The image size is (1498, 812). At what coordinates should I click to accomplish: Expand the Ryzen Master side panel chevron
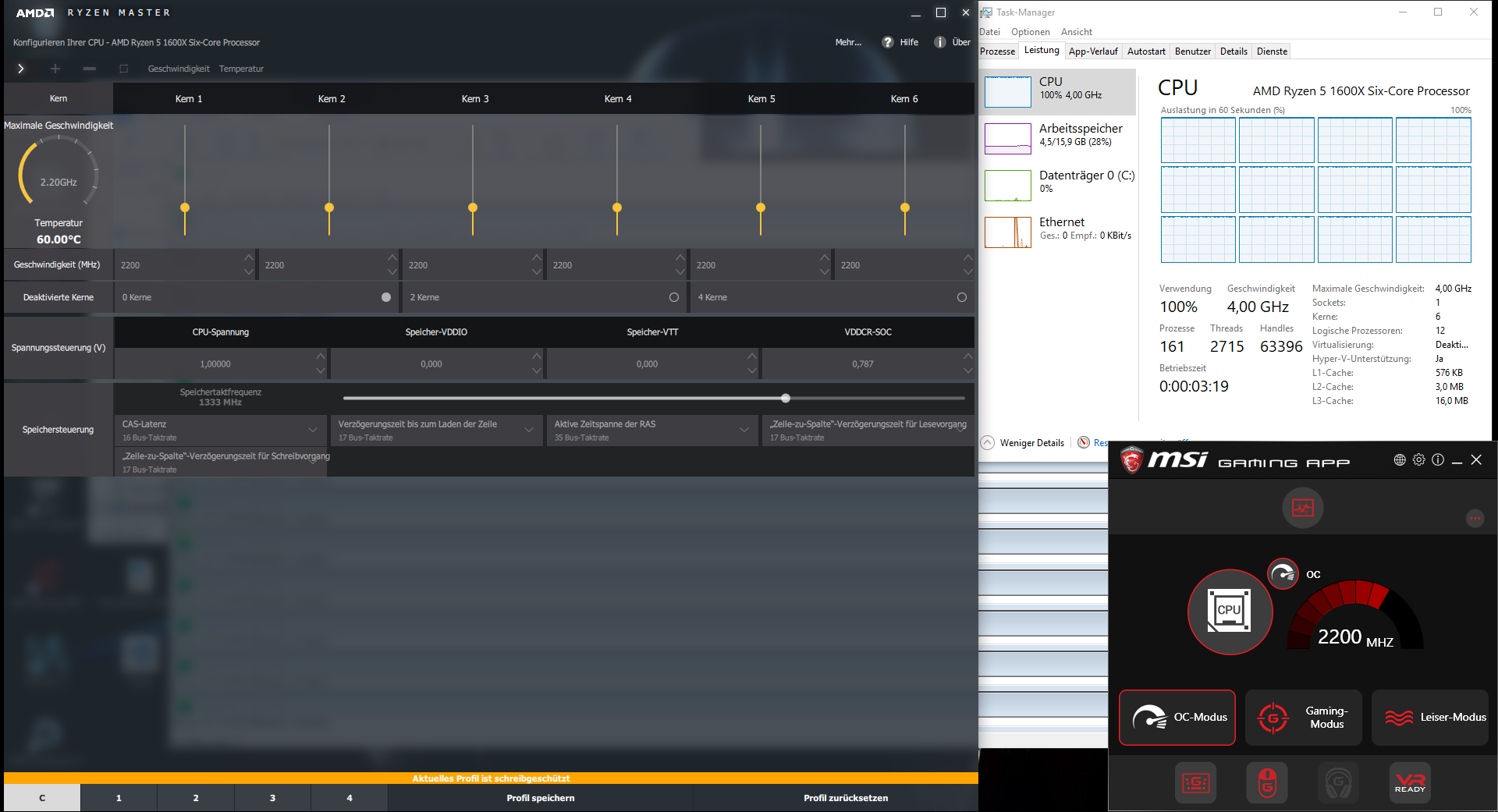point(21,69)
